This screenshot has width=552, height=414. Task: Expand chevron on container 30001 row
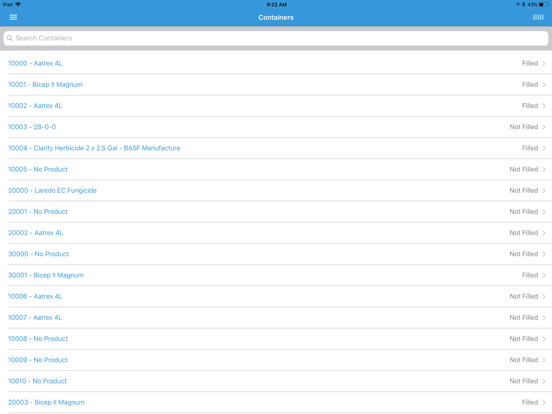coord(544,275)
